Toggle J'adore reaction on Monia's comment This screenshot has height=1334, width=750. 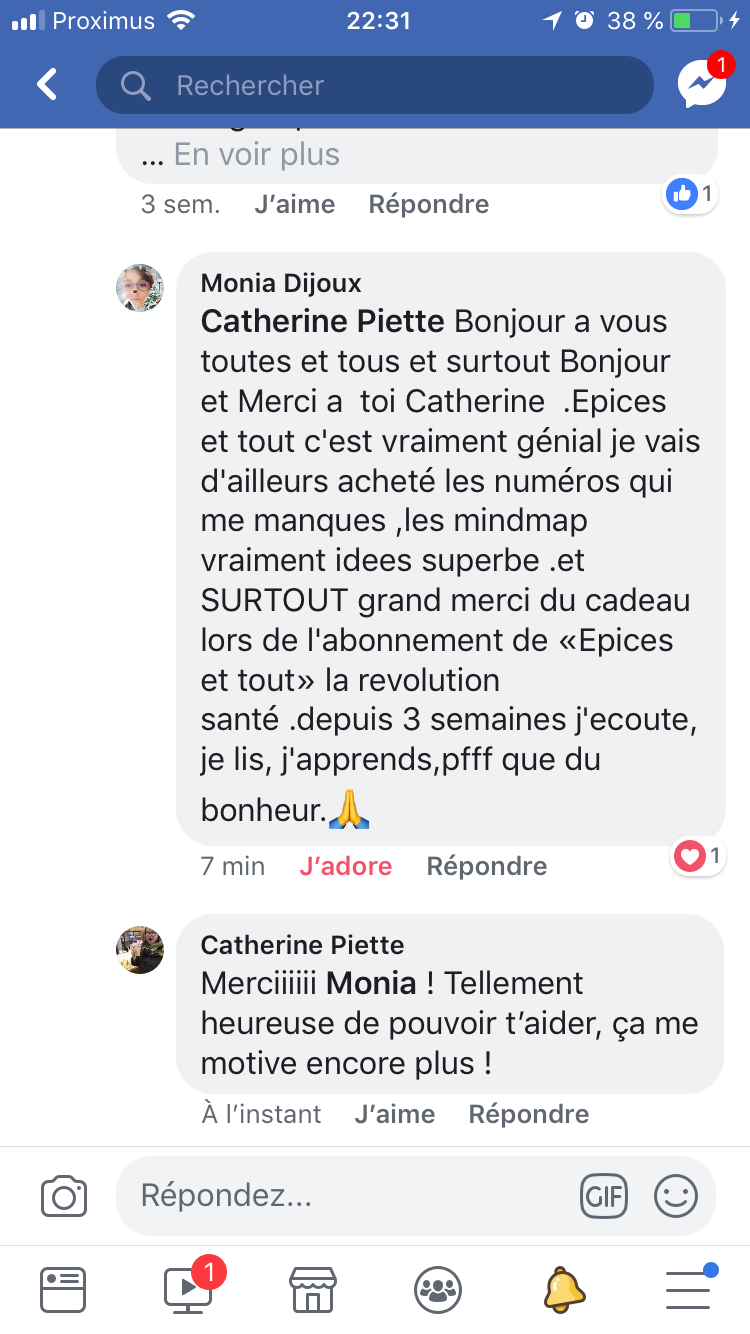click(x=345, y=866)
